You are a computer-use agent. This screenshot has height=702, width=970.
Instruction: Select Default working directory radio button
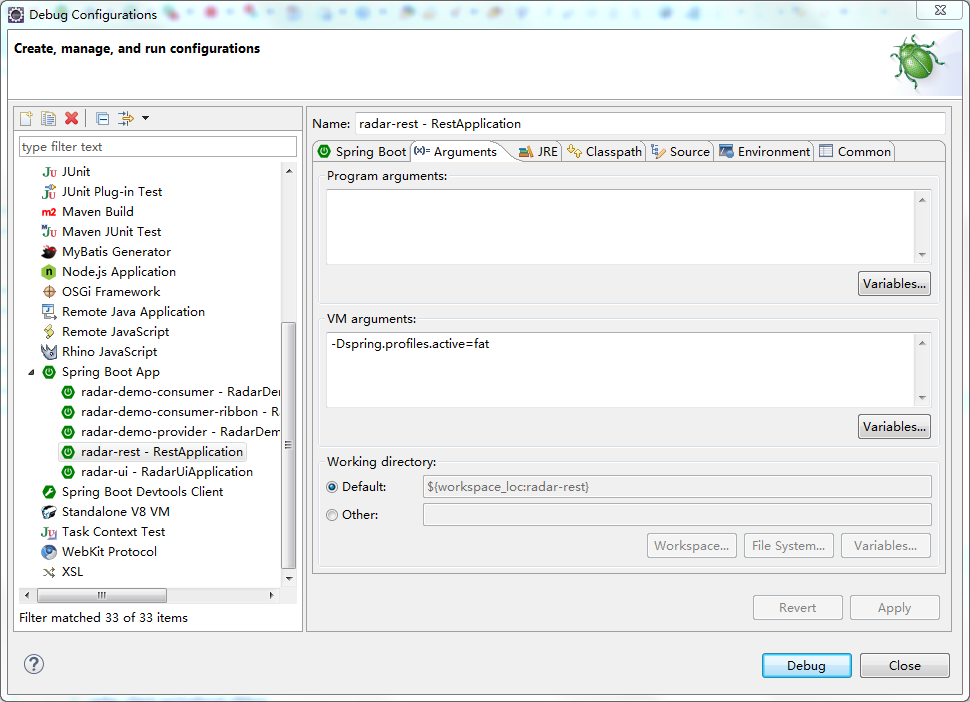tap(332, 487)
